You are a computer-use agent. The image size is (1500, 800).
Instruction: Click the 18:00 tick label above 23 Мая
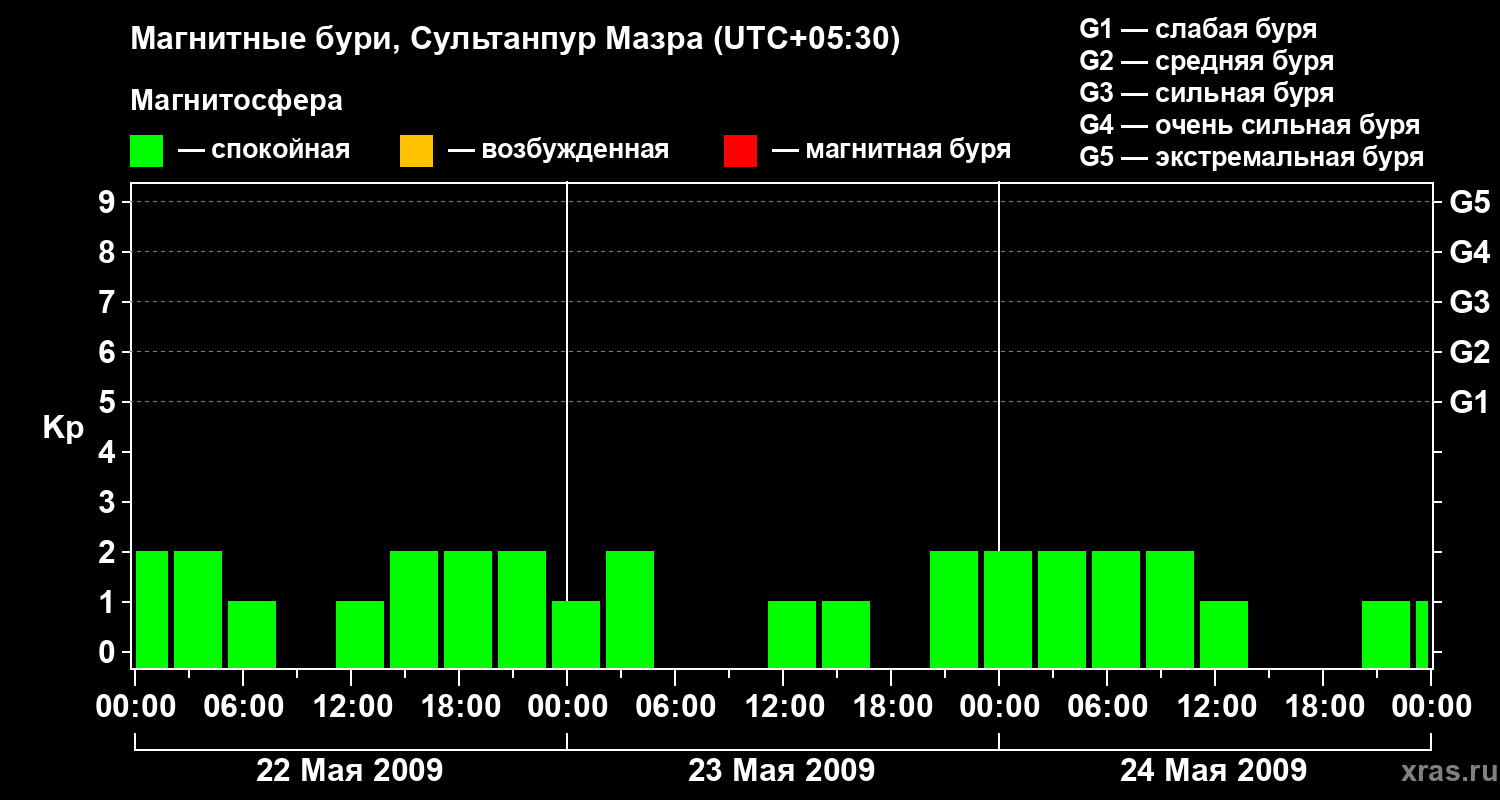[x=891, y=707]
